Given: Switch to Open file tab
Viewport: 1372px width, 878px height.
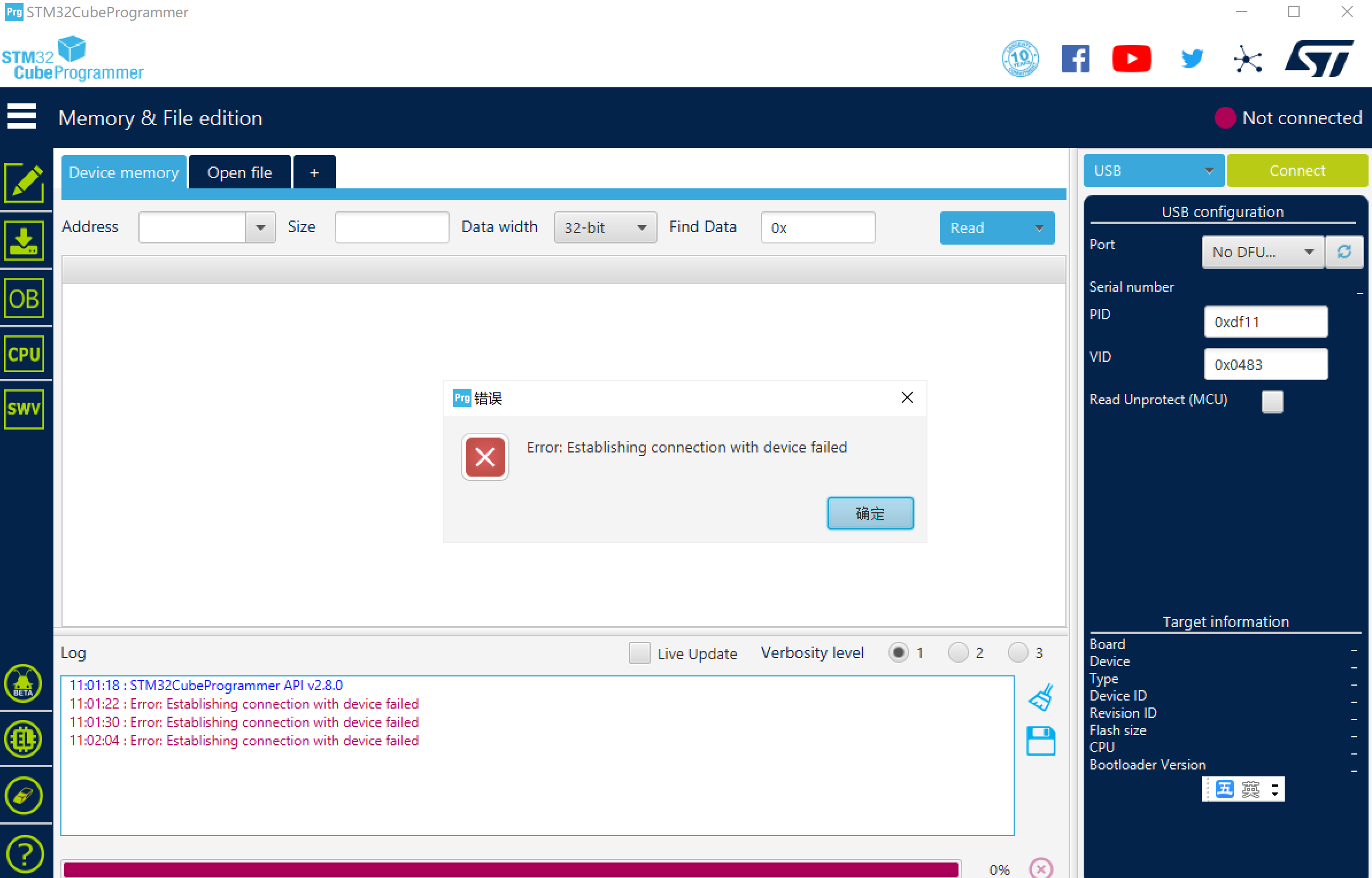Looking at the screenshot, I should pos(239,172).
